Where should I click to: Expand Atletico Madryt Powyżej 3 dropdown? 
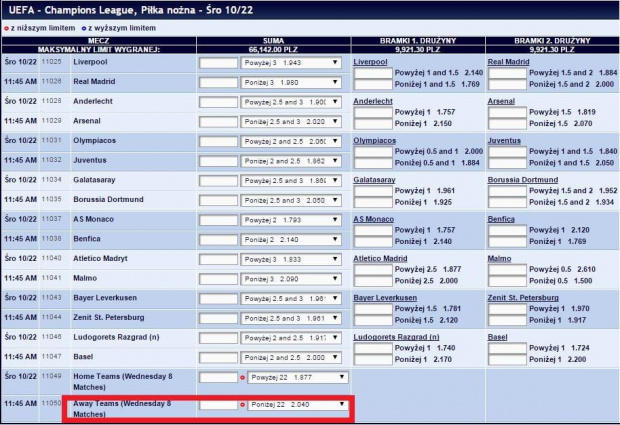291,259
